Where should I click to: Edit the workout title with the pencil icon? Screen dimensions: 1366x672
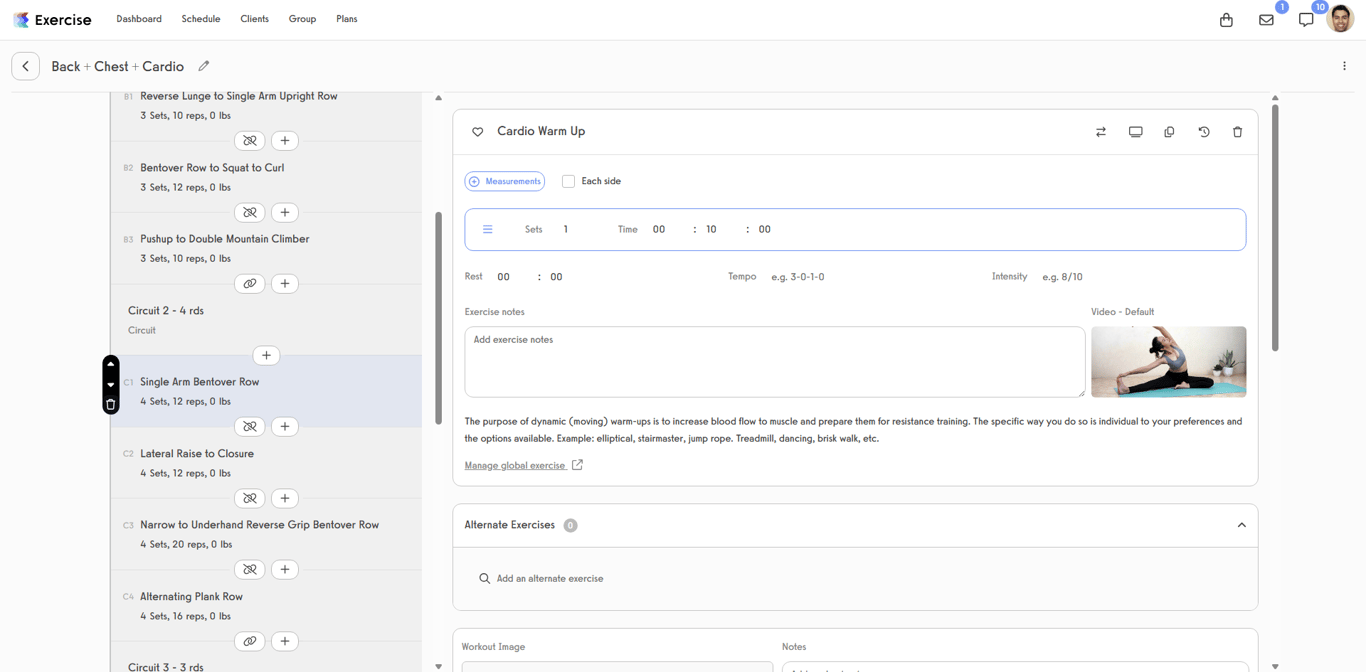(203, 65)
